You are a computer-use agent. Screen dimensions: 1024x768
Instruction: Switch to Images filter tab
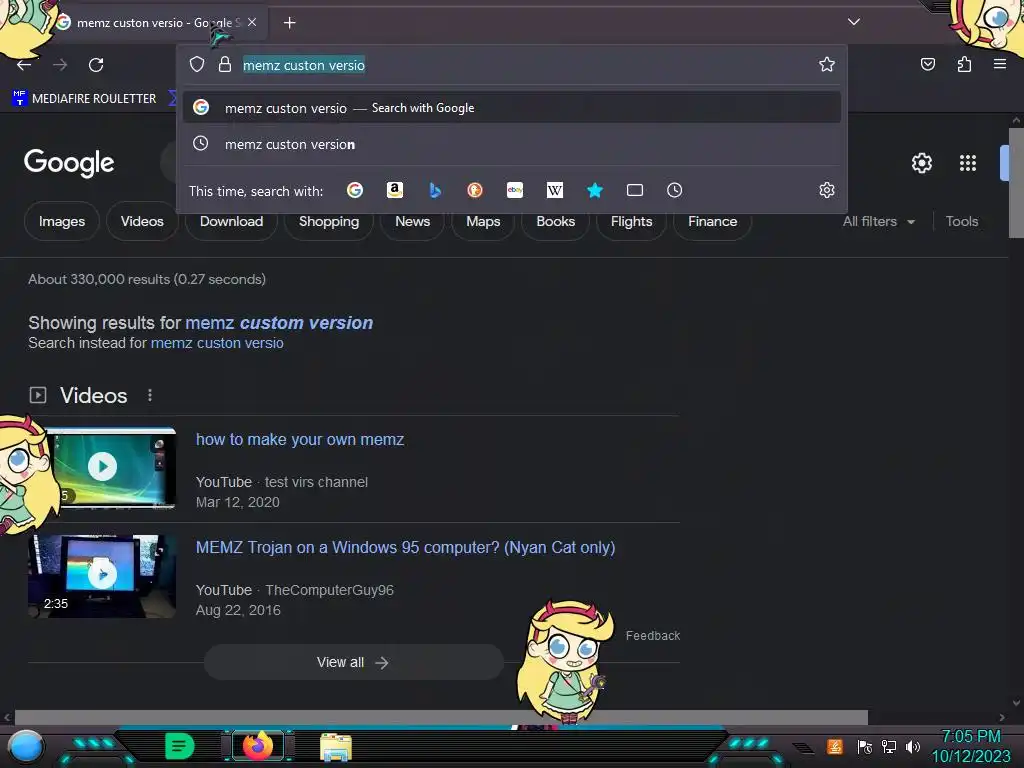[x=62, y=221]
